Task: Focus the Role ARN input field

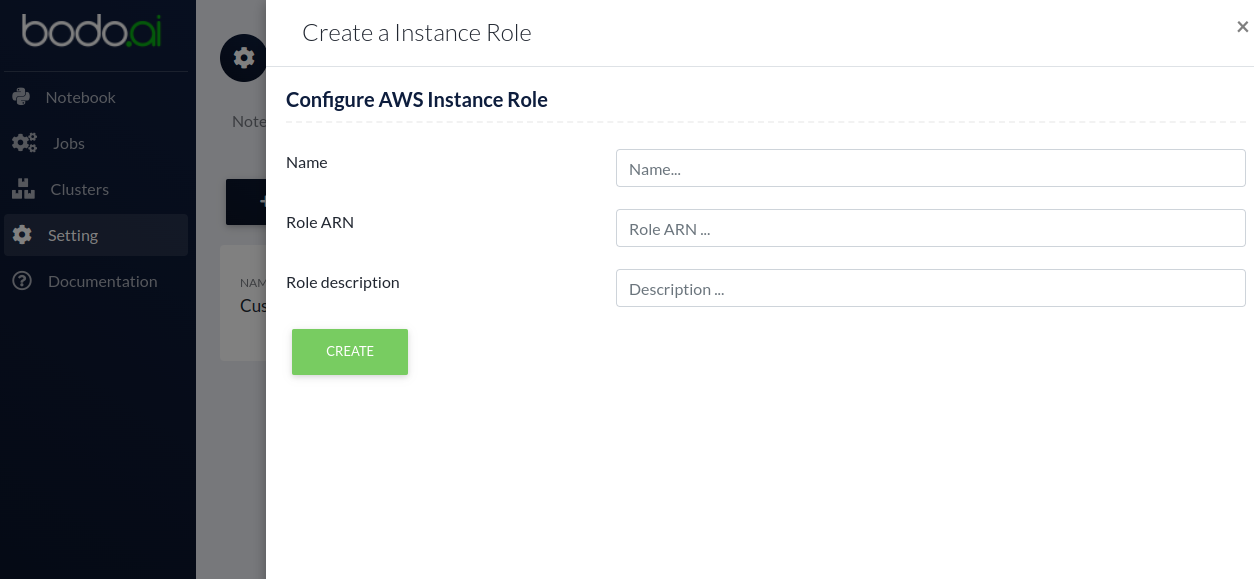Action: pos(930,228)
